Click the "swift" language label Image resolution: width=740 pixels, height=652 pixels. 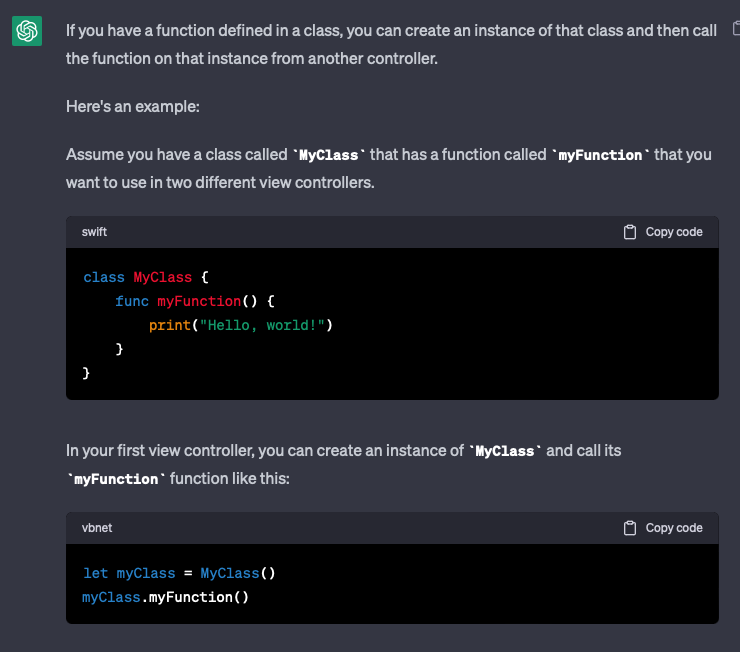point(95,232)
